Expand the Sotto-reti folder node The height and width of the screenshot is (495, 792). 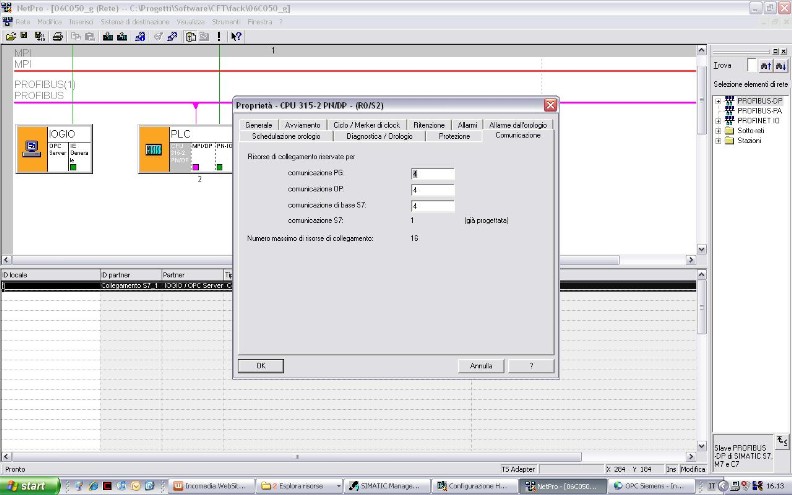(x=718, y=131)
